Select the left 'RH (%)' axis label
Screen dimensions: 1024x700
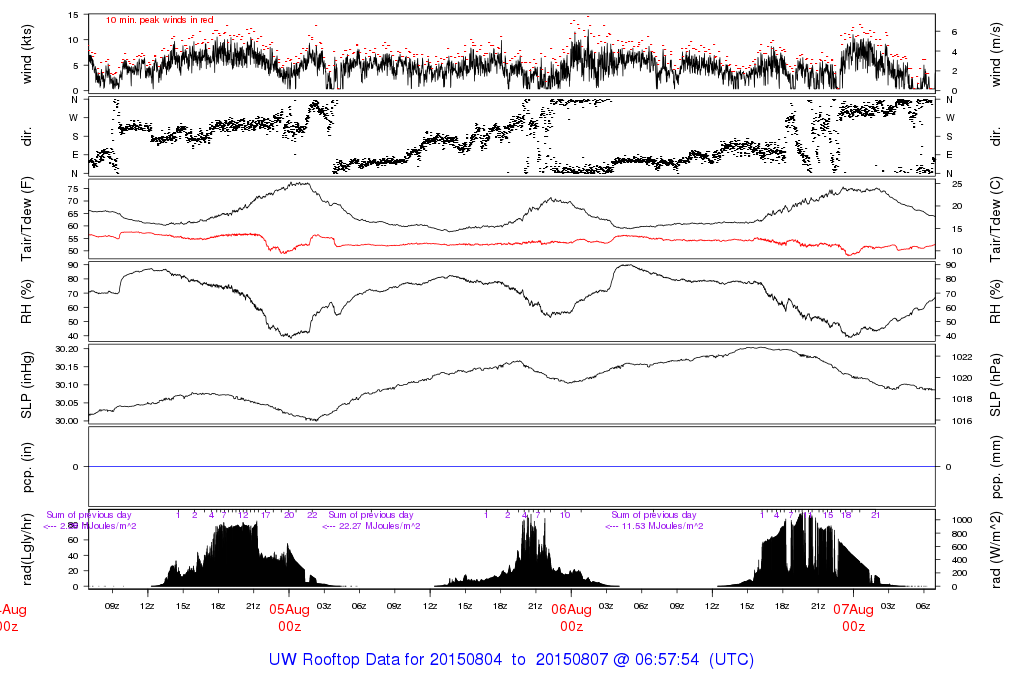tap(27, 302)
